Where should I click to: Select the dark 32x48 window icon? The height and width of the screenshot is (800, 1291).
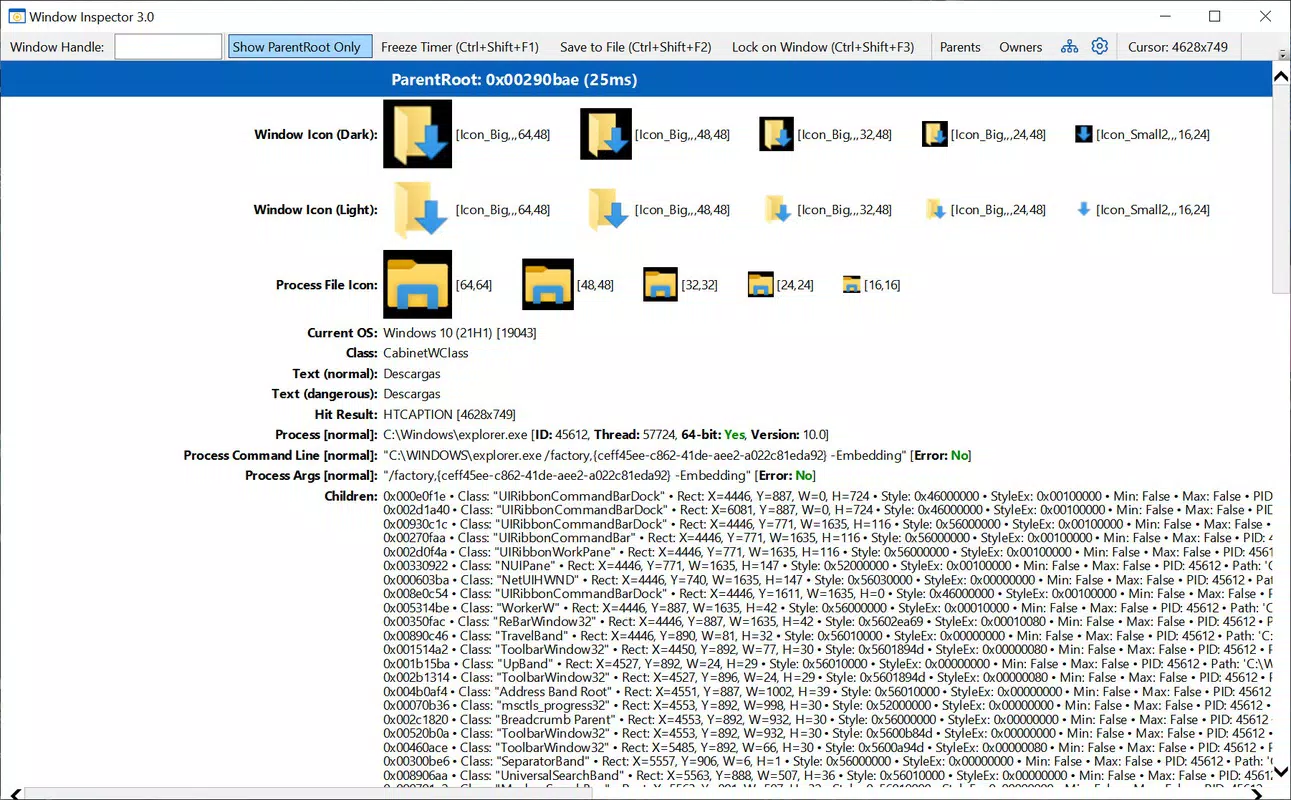point(776,134)
